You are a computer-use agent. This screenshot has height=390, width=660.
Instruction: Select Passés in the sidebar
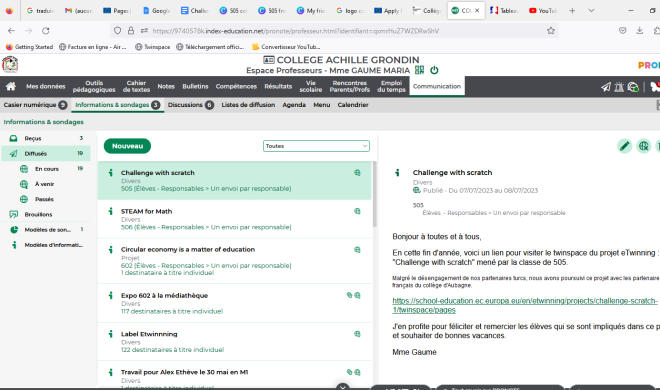51,199
